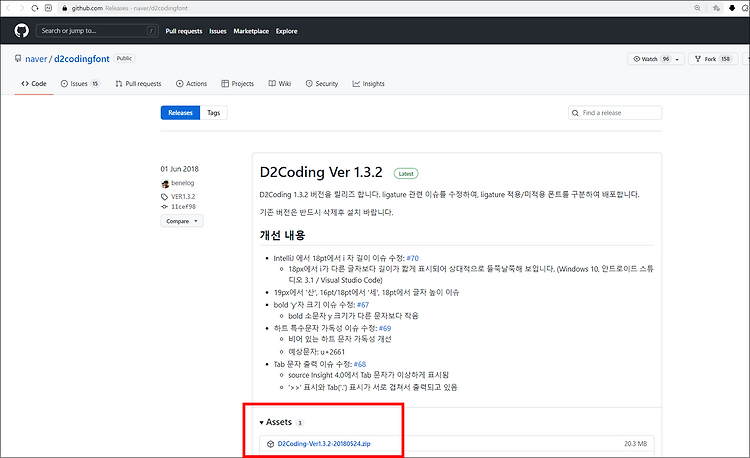Click the package icon beside the zip asset
This screenshot has height=458, width=750.
pos(270,444)
